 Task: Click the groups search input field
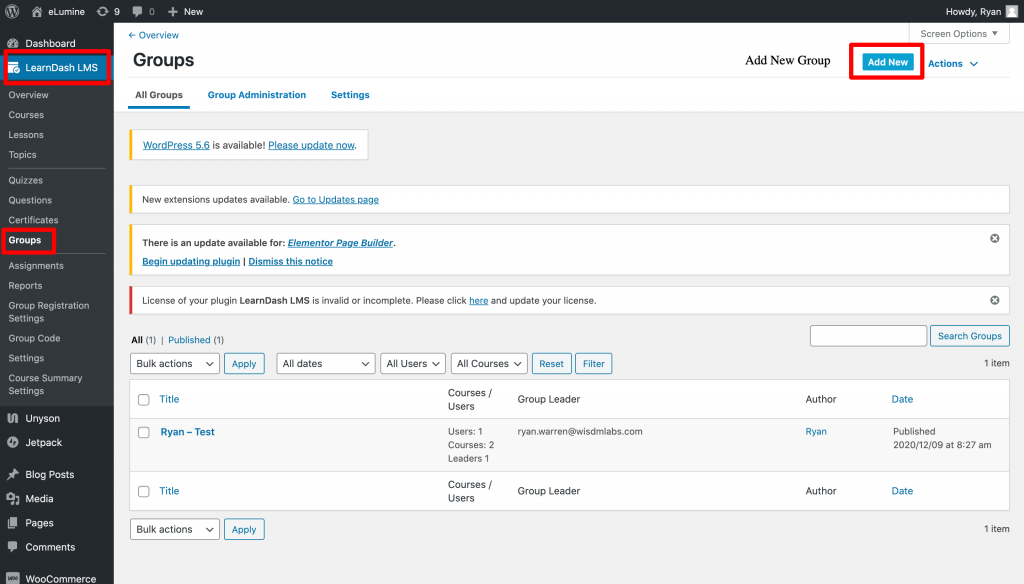868,336
